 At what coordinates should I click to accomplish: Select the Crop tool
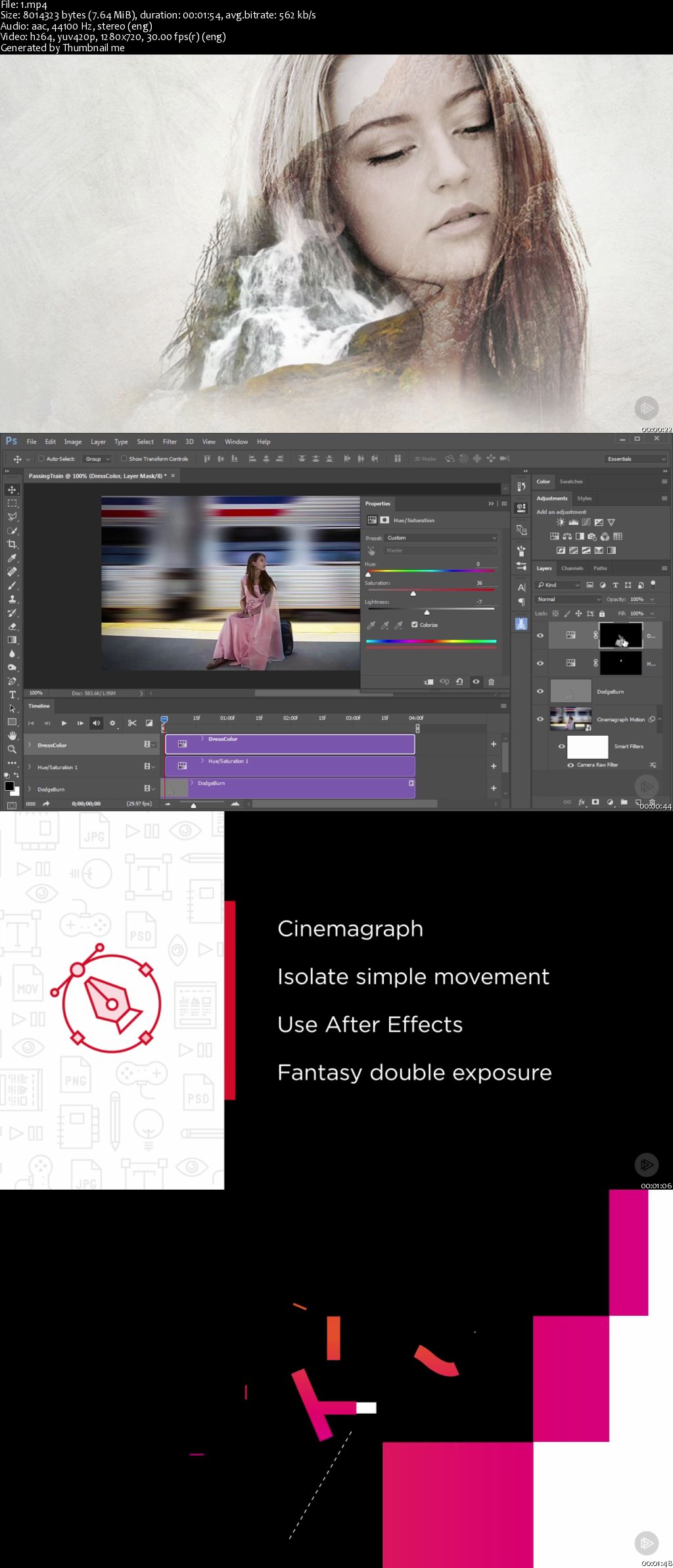pos(12,545)
